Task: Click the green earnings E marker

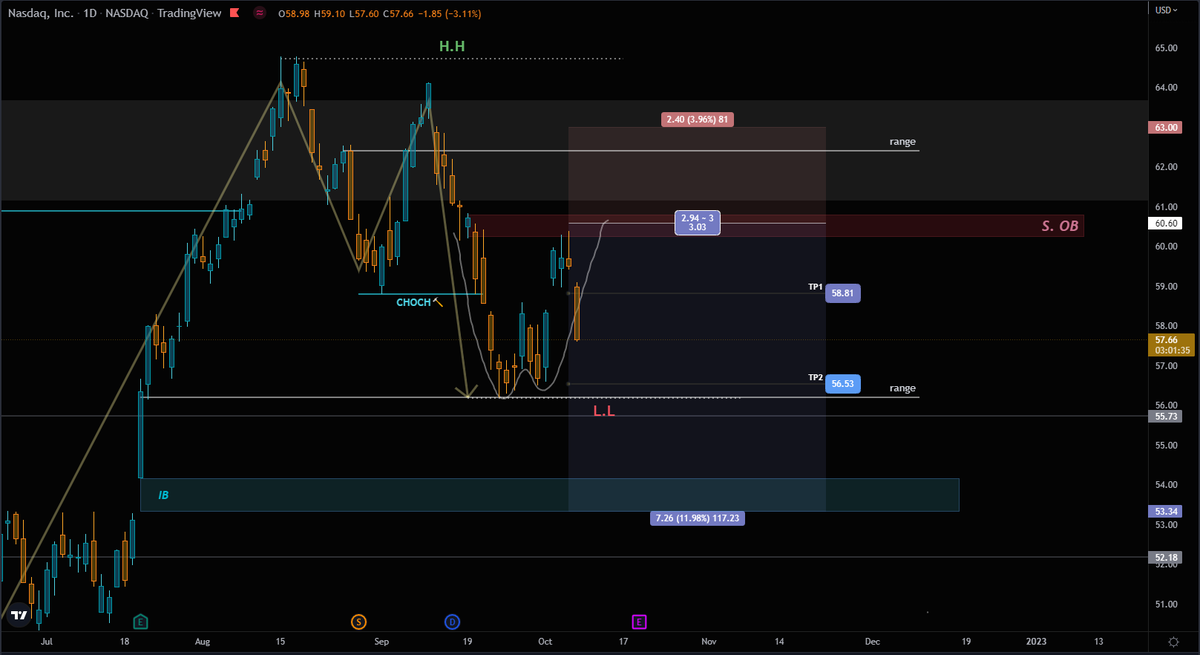Action: coord(140,621)
